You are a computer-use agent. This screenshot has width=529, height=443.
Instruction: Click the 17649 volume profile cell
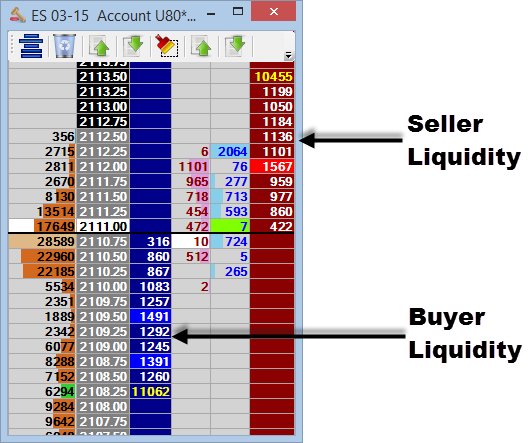(42, 226)
